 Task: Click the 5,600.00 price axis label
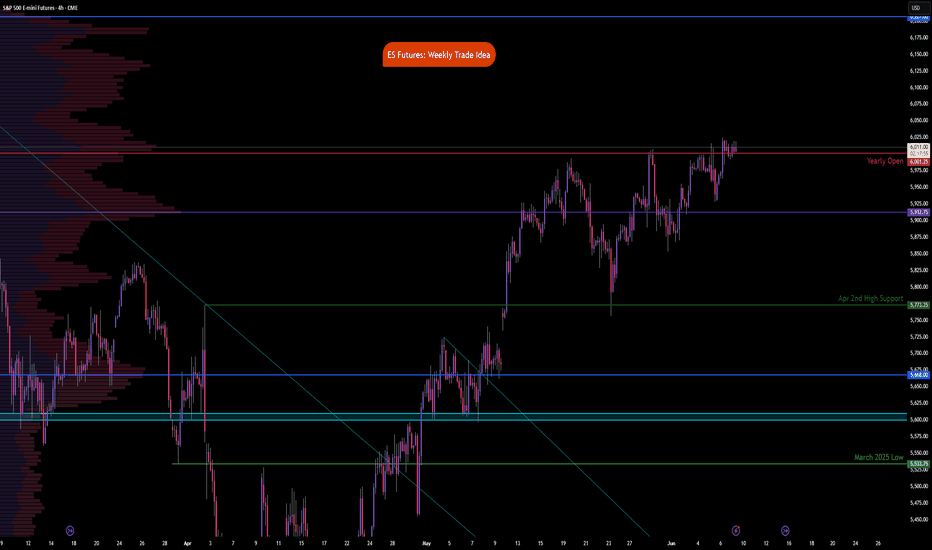pyautogui.click(x=919, y=419)
